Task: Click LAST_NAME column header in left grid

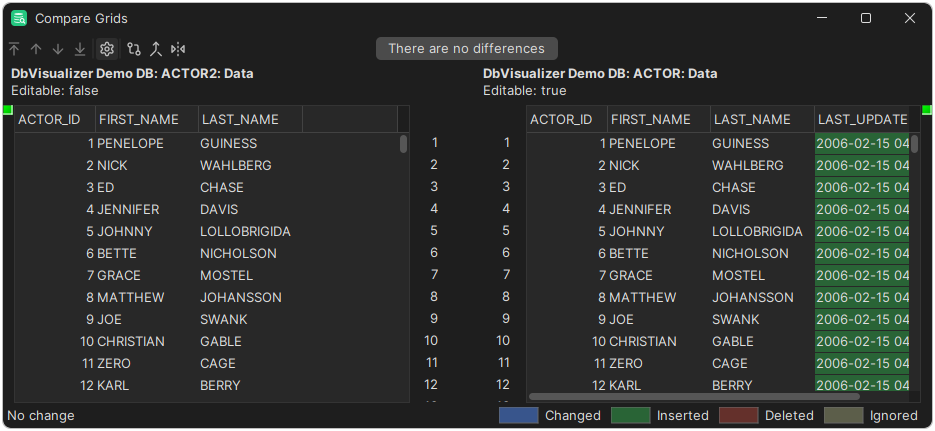Action: pyautogui.click(x=250, y=119)
